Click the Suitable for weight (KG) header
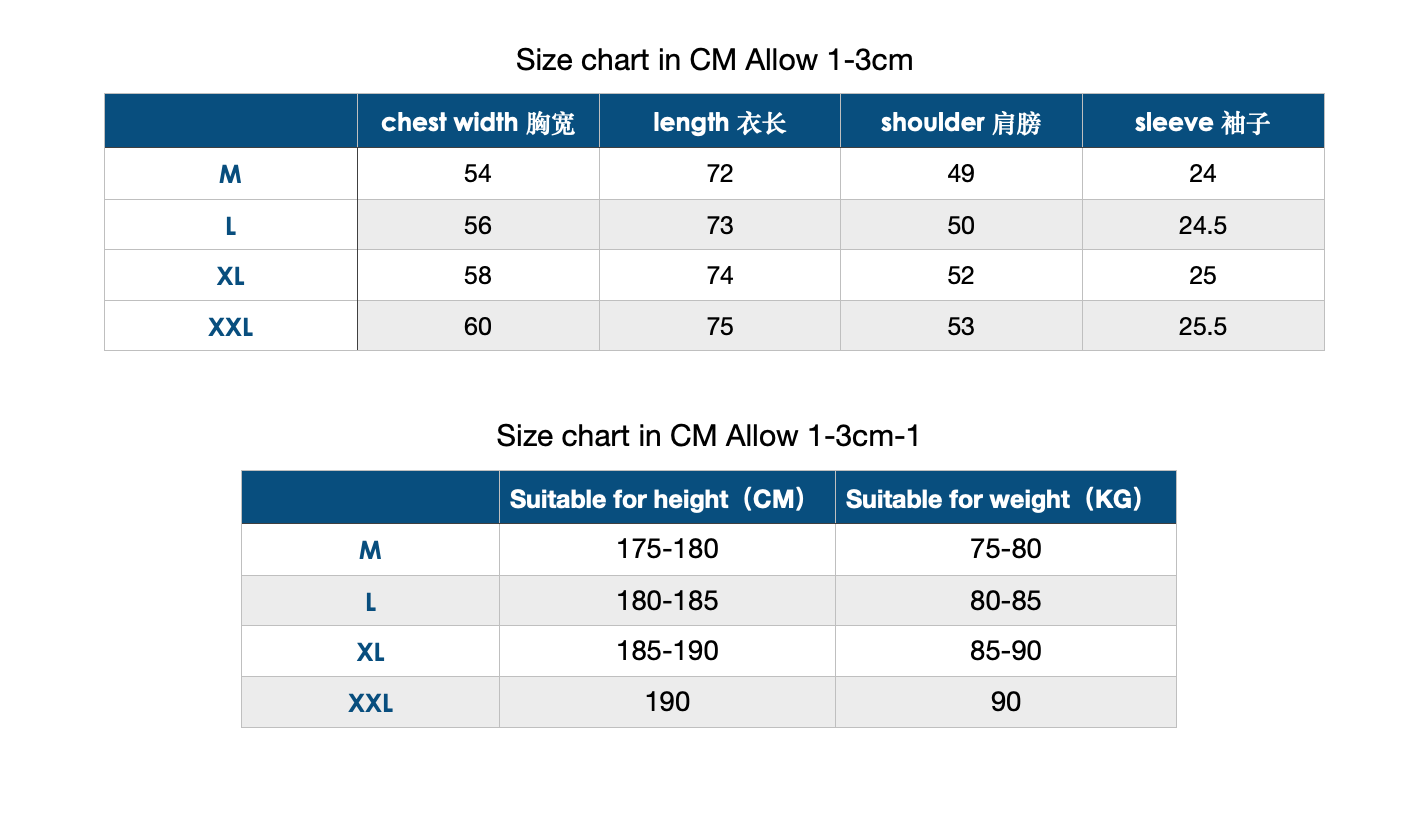 coord(1006,498)
